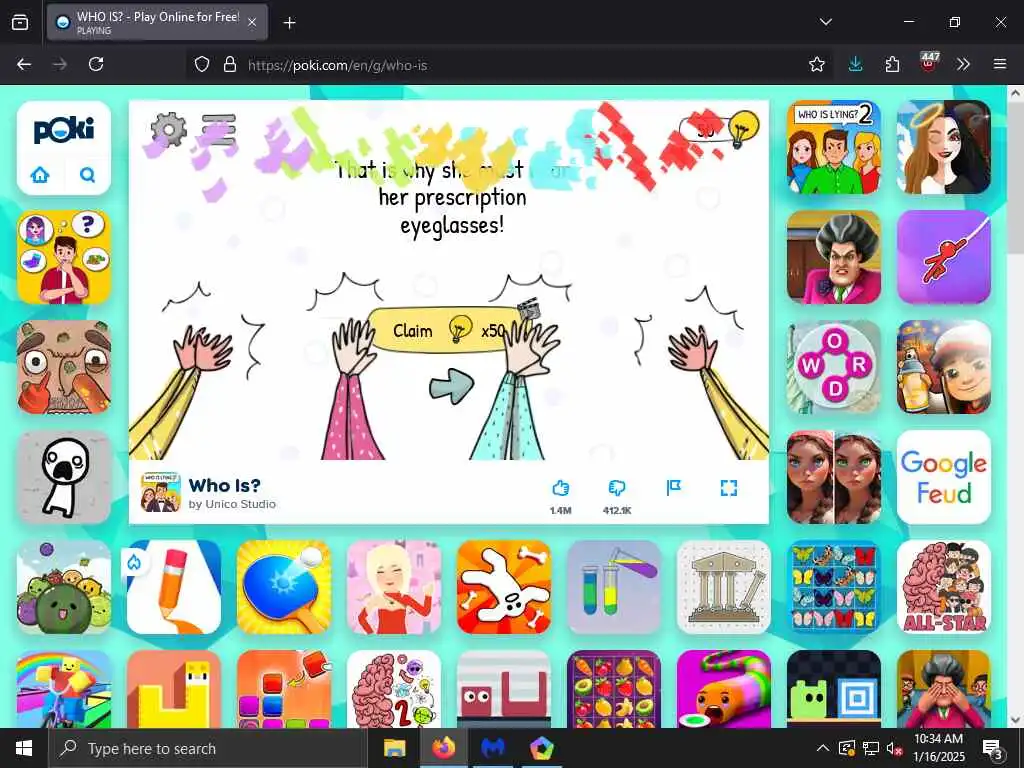
Task: Click the 447 badge extension icon
Action: (929, 63)
